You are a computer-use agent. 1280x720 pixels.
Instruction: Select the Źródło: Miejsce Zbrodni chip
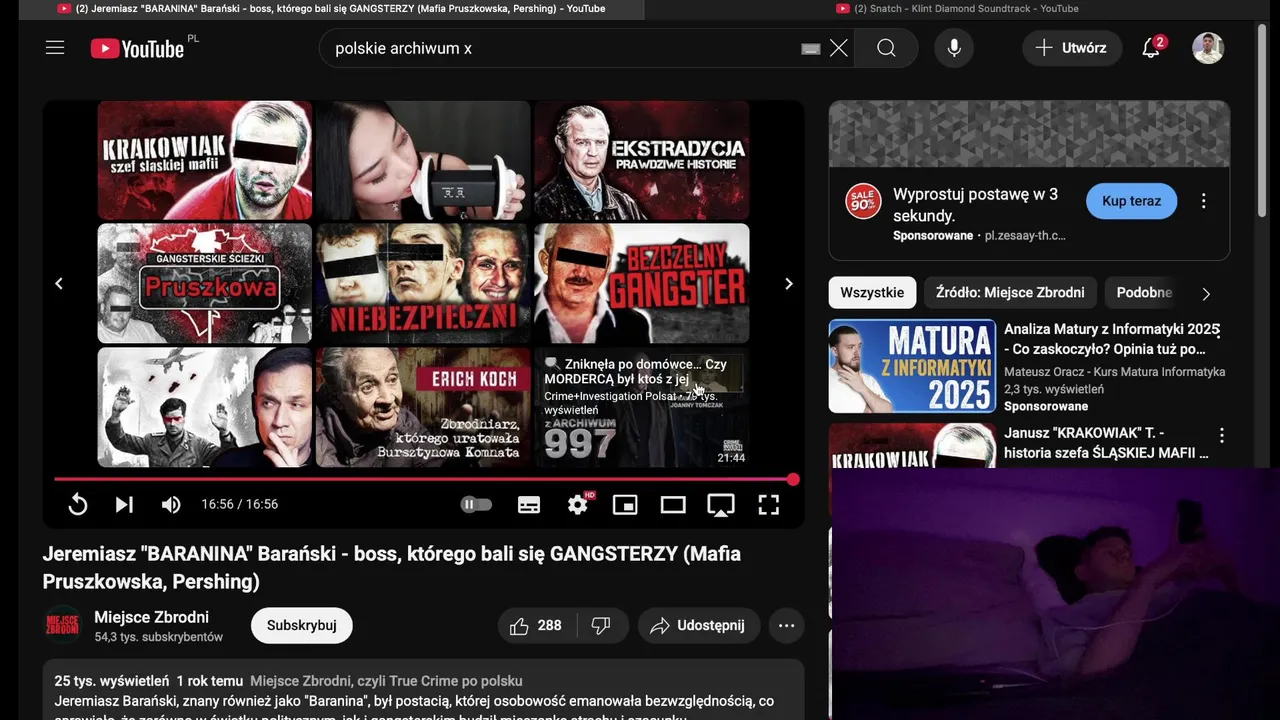(x=1010, y=293)
